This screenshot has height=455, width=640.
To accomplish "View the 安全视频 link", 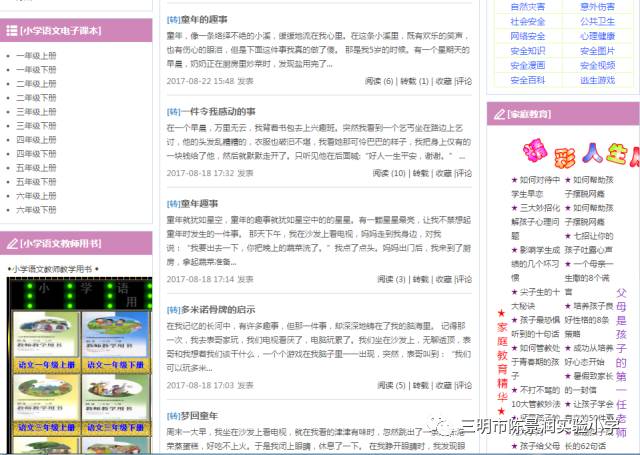I will tap(598, 65).
